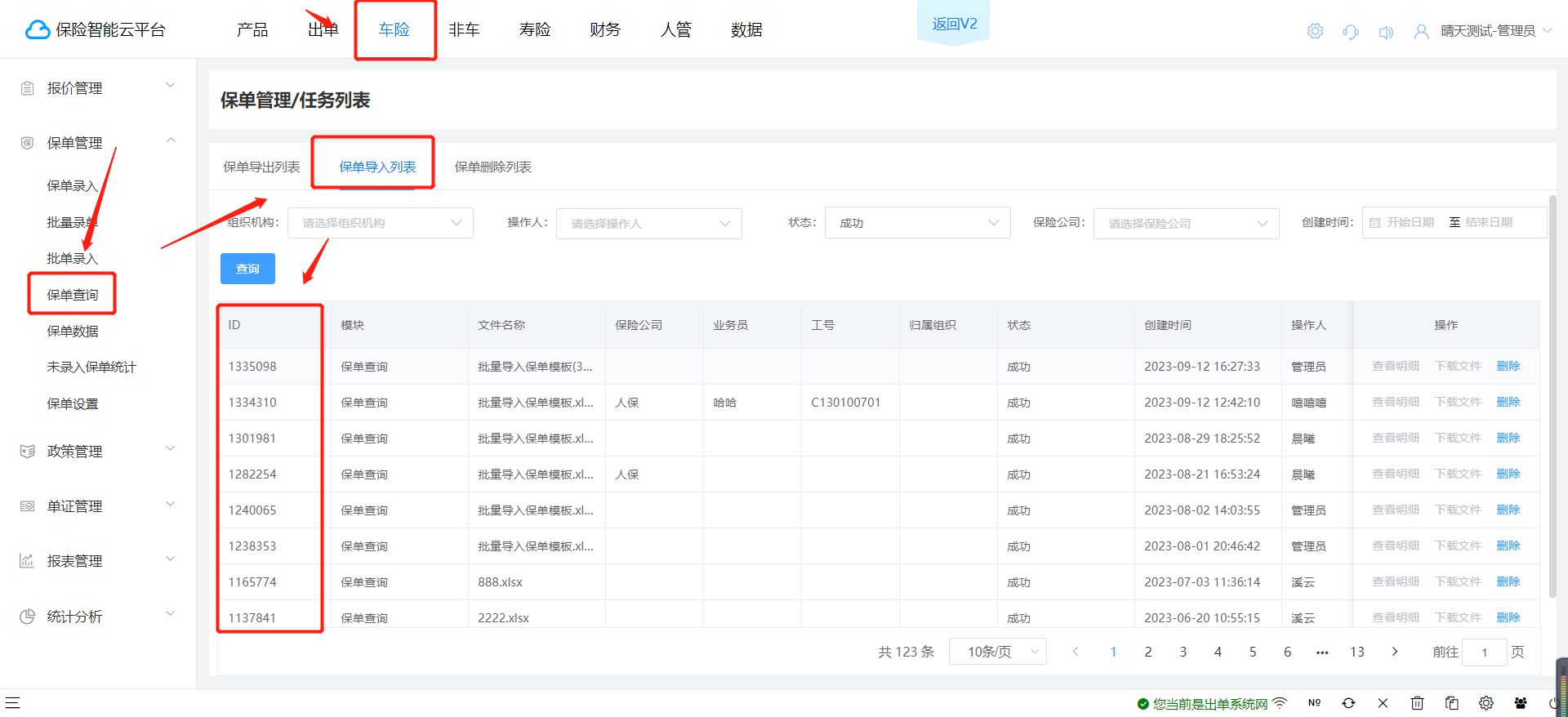Click the hamburger menu icon at bottom left

[x=12, y=702]
